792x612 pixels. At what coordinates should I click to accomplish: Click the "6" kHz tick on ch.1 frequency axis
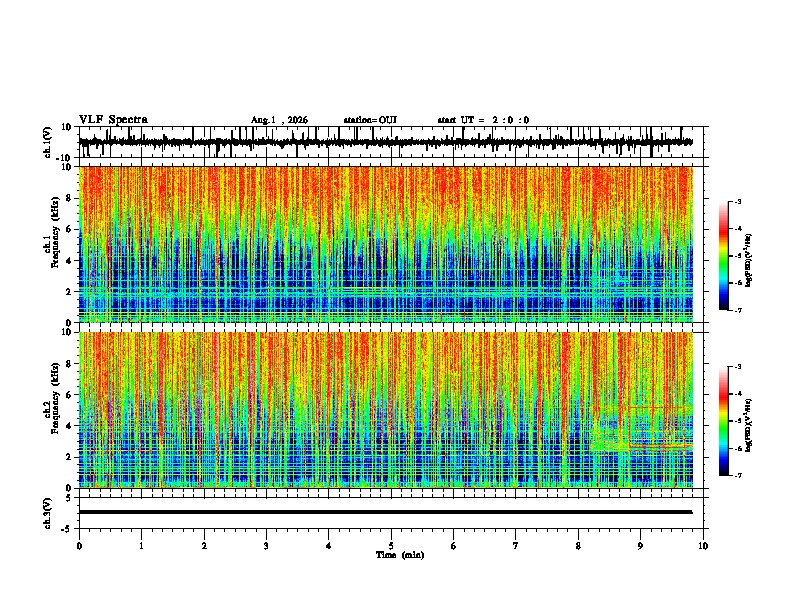[69, 230]
